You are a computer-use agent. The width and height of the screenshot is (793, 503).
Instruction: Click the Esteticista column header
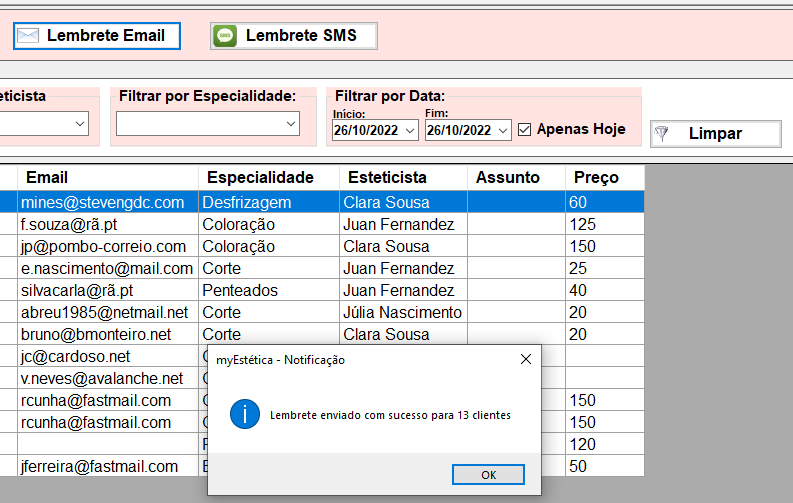click(x=387, y=177)
